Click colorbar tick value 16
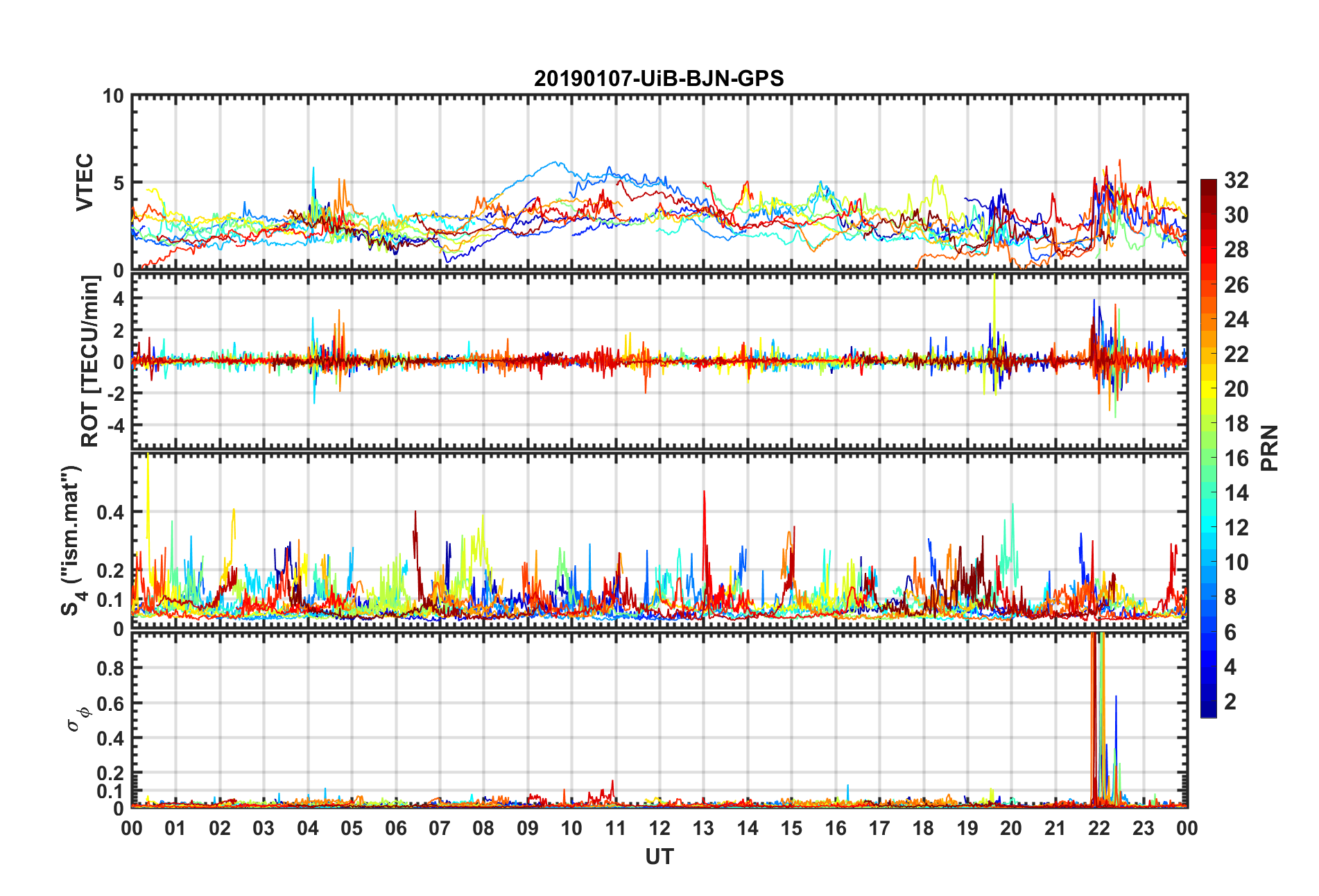 point(1236,458)
